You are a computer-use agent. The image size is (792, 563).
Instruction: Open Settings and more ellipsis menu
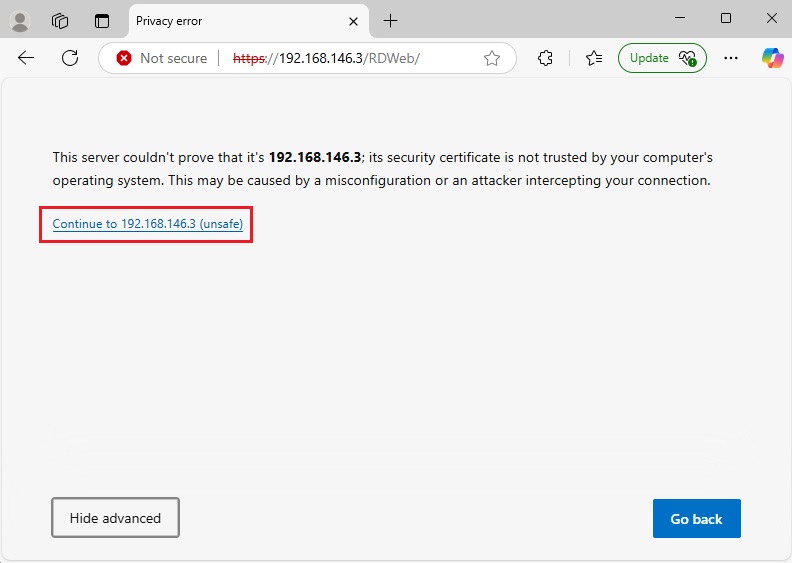(x=731, y=58)
